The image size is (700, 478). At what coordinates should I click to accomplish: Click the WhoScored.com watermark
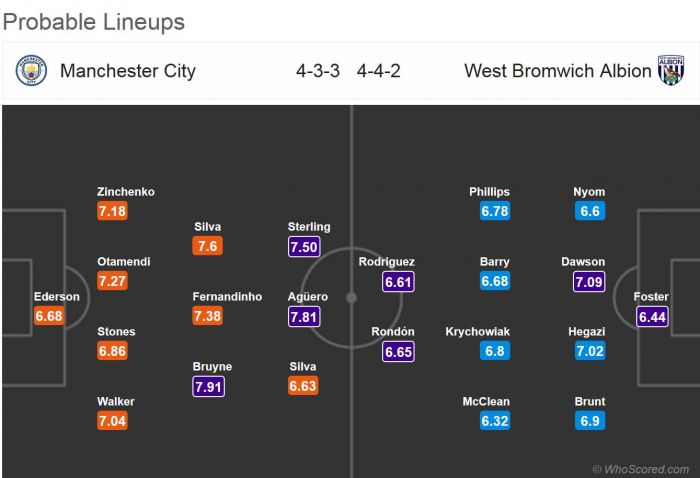pos(641,468)
